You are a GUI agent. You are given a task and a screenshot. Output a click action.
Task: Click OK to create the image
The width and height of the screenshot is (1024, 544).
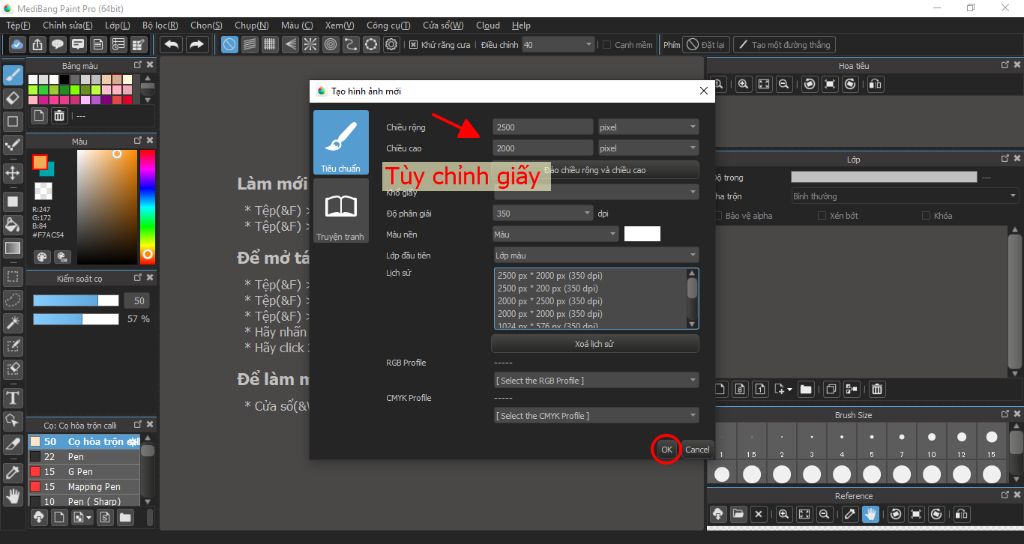pyautogui.click(x=666, y=449)
